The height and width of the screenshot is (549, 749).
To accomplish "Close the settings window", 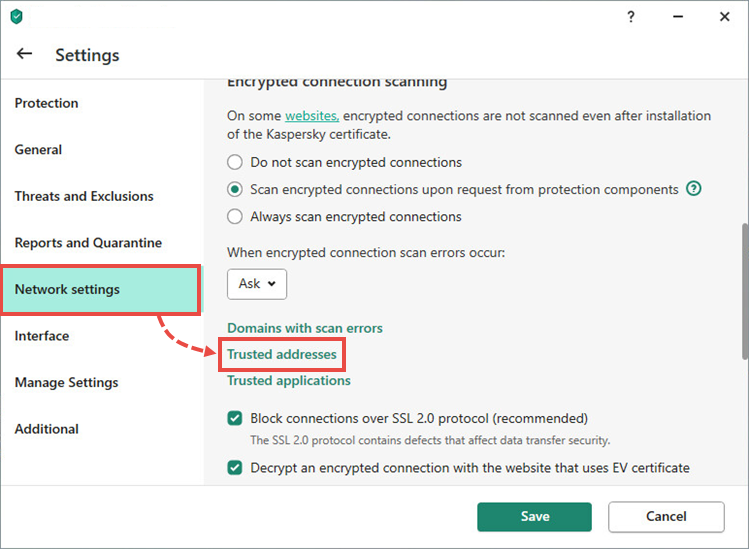I will pos(724,17).
